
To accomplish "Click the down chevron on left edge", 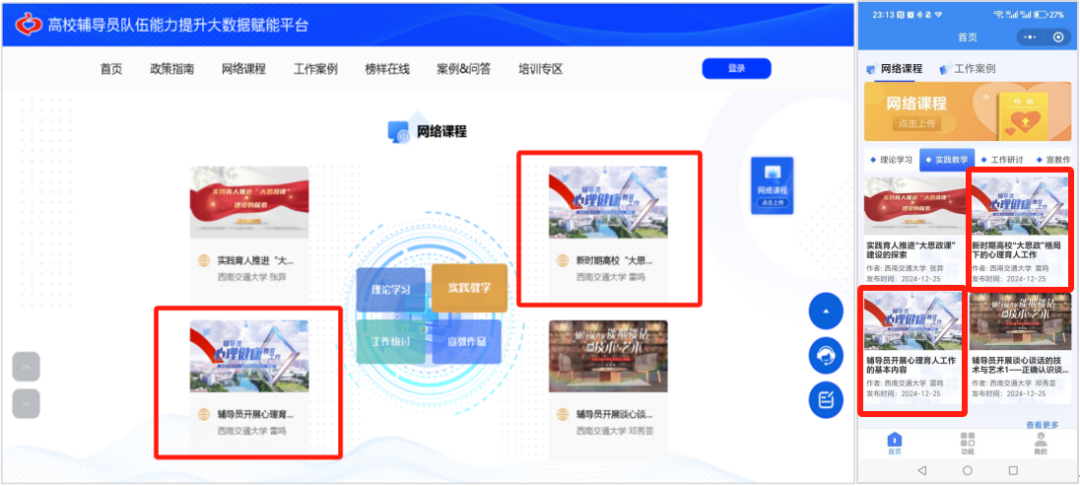I will [26, 402].
